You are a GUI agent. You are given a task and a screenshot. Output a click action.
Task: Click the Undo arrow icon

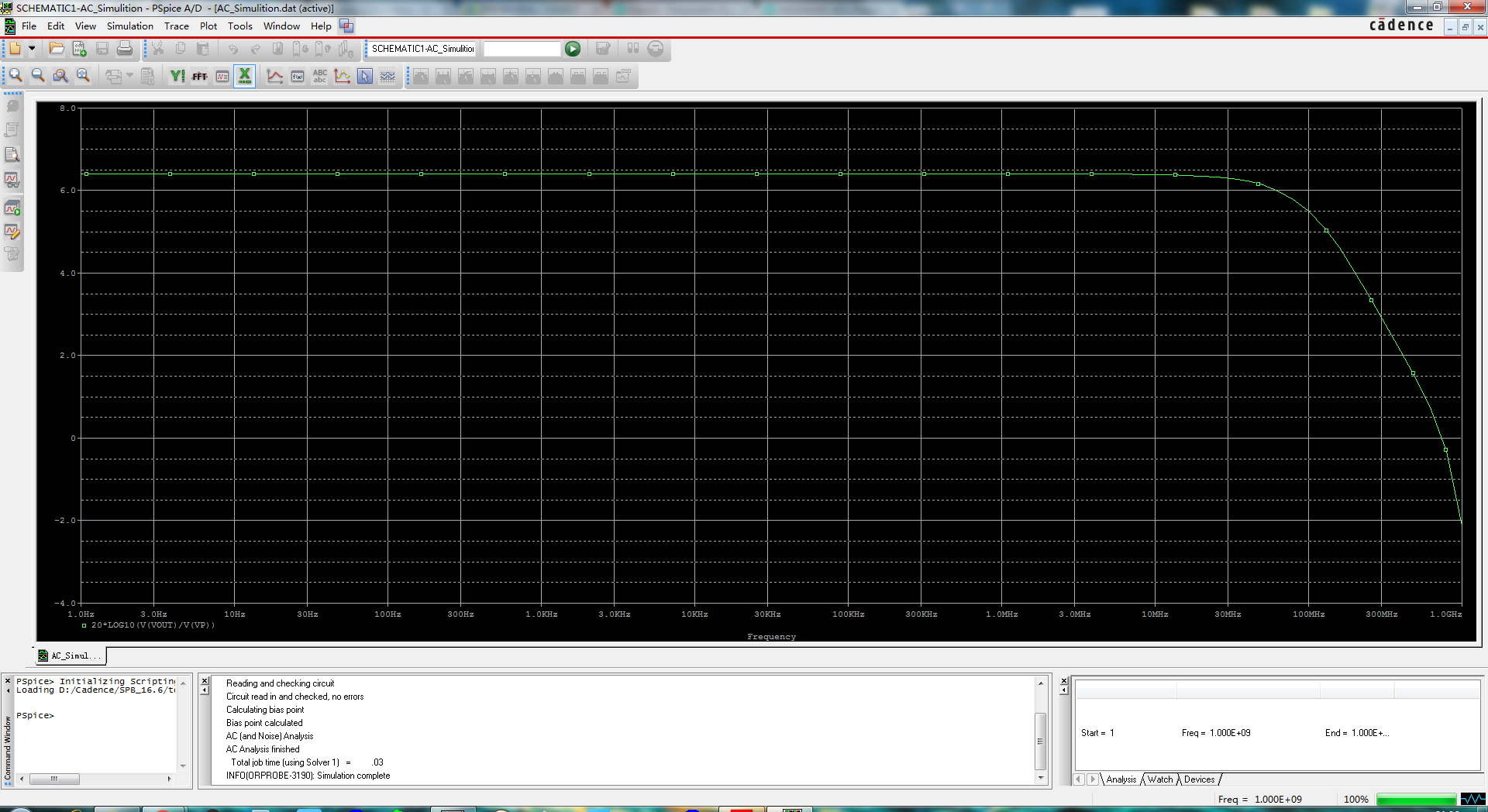[232, 48]
